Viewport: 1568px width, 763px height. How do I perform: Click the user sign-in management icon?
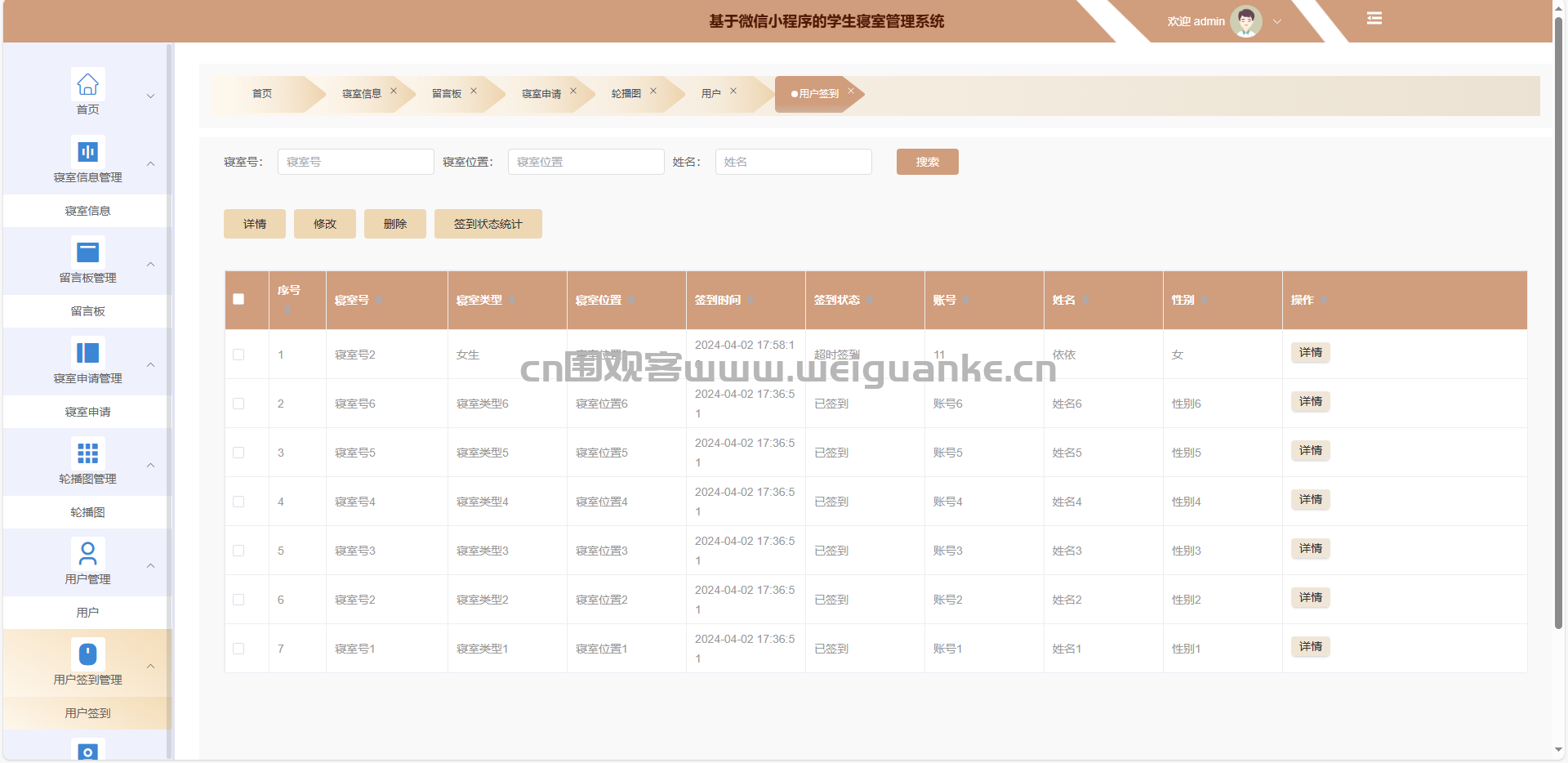click(87, 654)
